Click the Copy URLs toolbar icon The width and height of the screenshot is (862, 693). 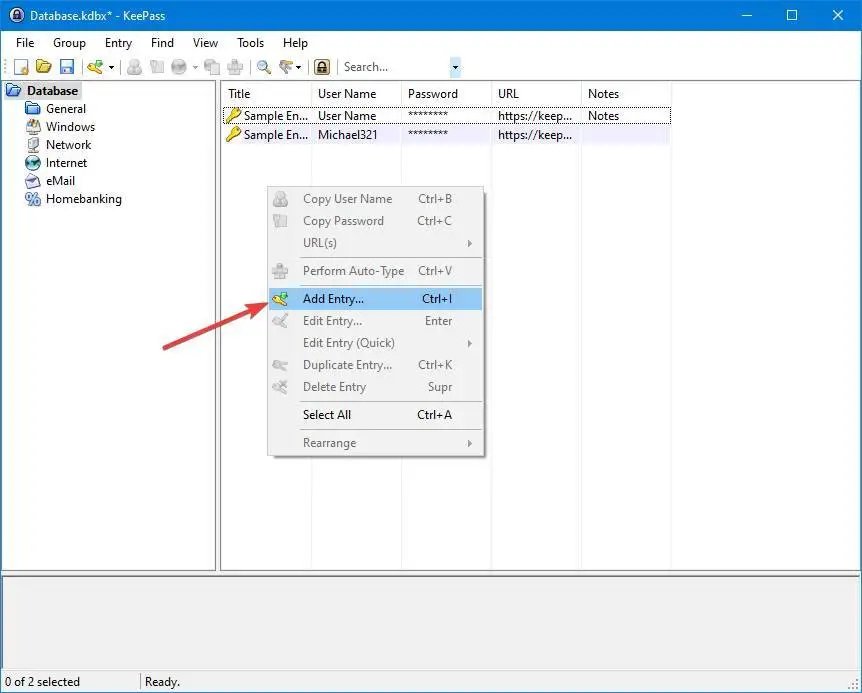[x=212, y=67]
